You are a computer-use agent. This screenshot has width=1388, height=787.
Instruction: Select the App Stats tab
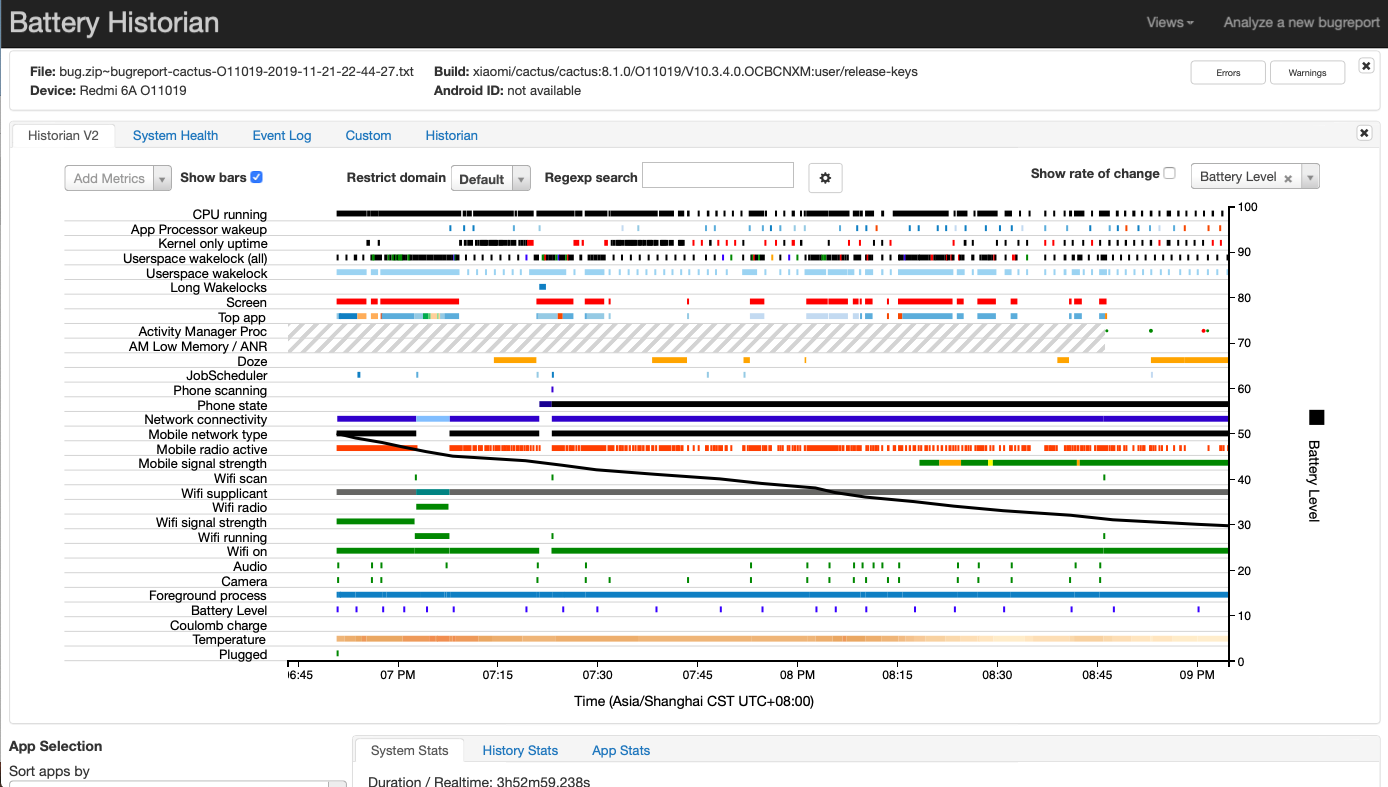[621, 751]
